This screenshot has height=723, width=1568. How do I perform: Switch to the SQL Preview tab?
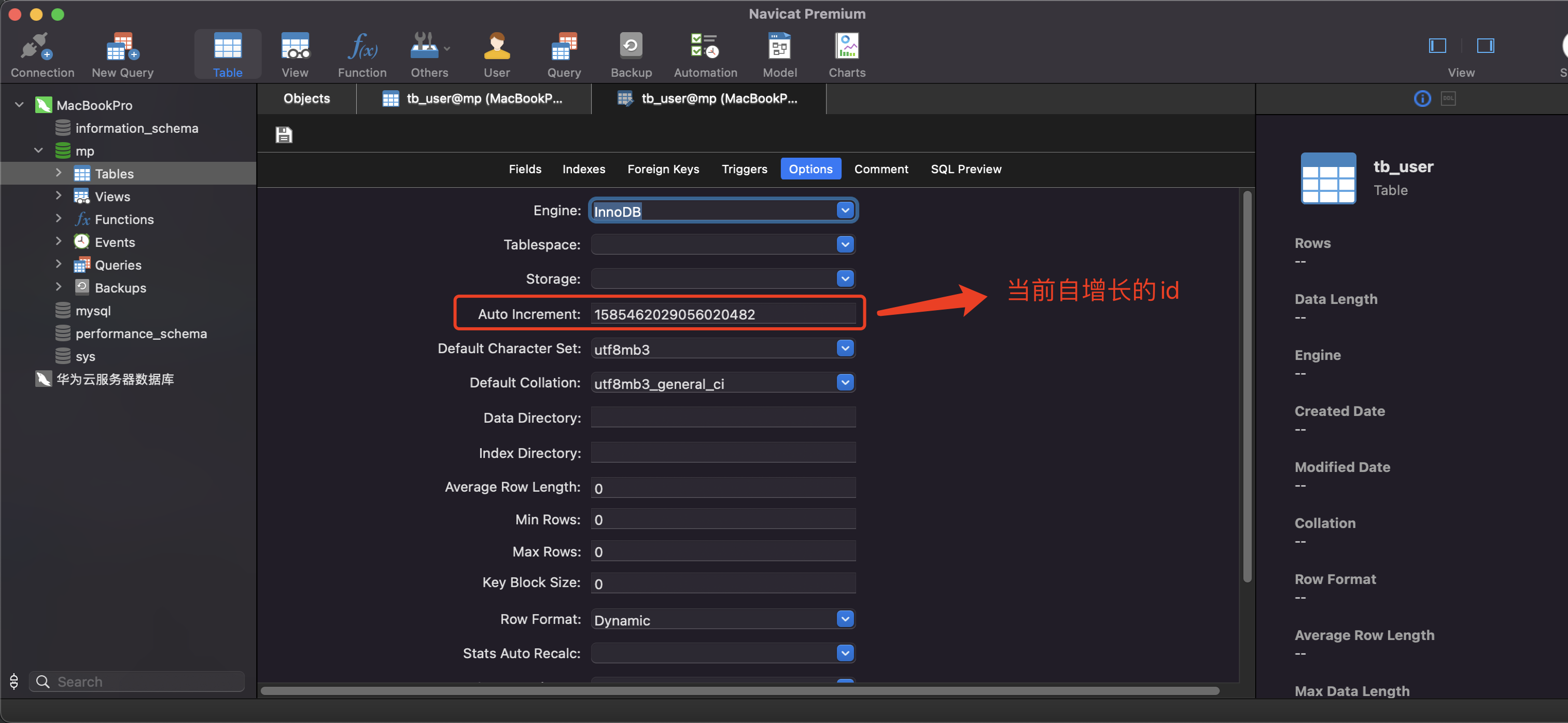965,169
